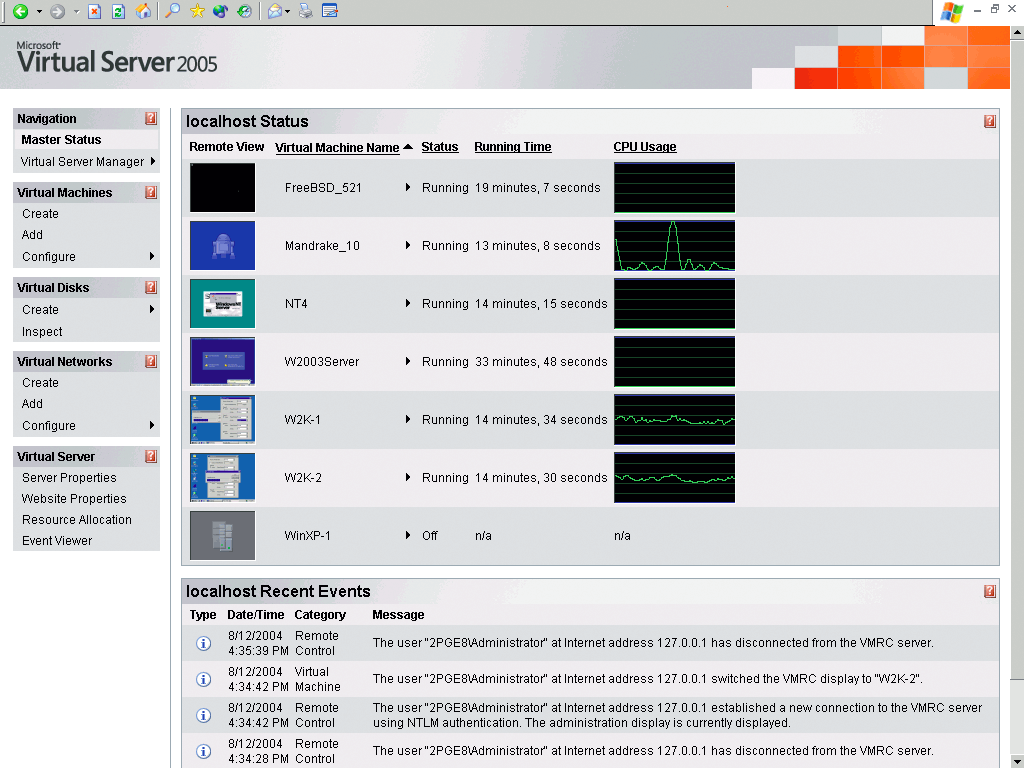Click the help icon in Navigation panel

[151, 118]
